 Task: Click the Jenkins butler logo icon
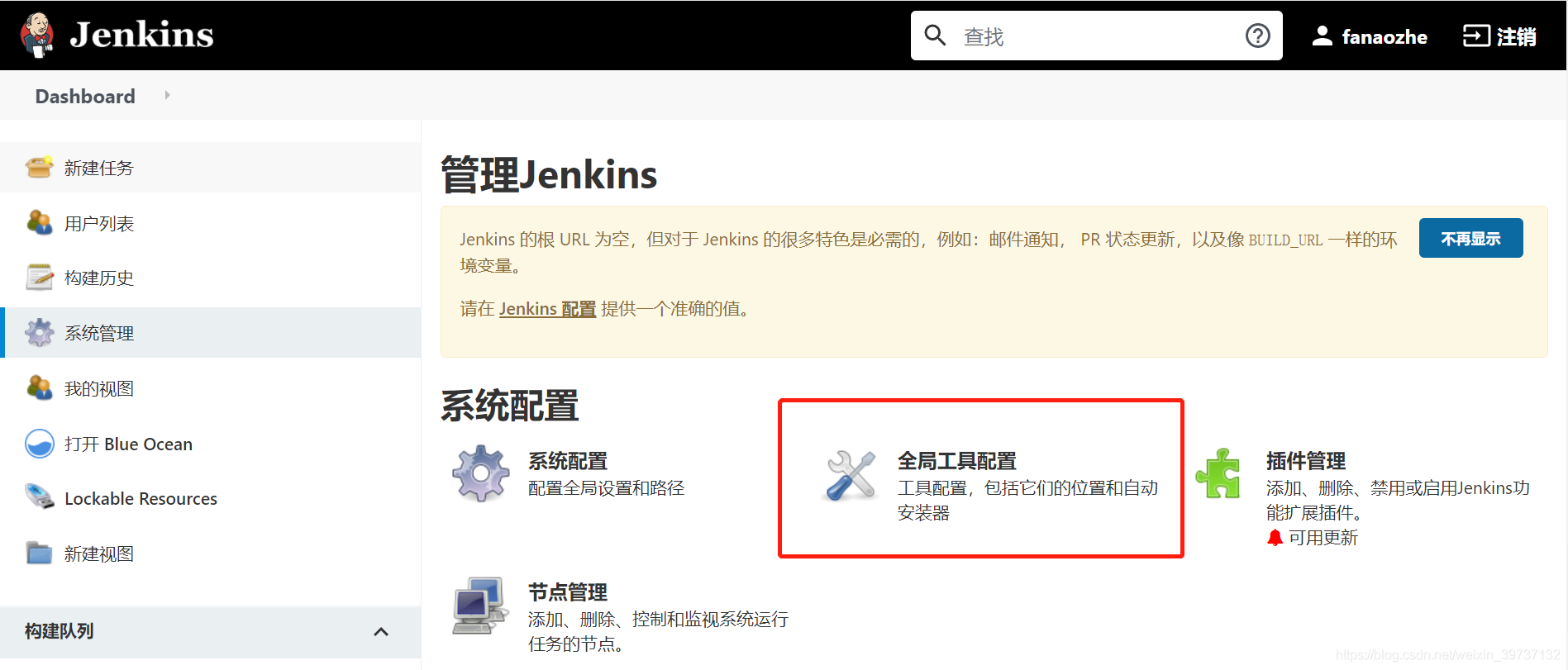(x=37, y=36)
